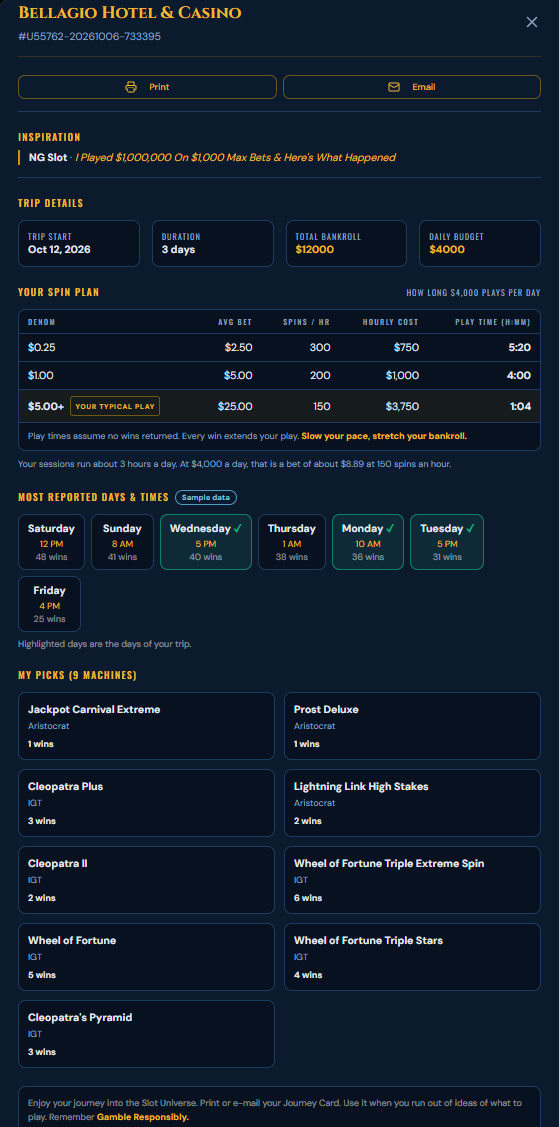
Task: Click the My Picks (9 Machines) heading
Action: click(x=77, y=675)
